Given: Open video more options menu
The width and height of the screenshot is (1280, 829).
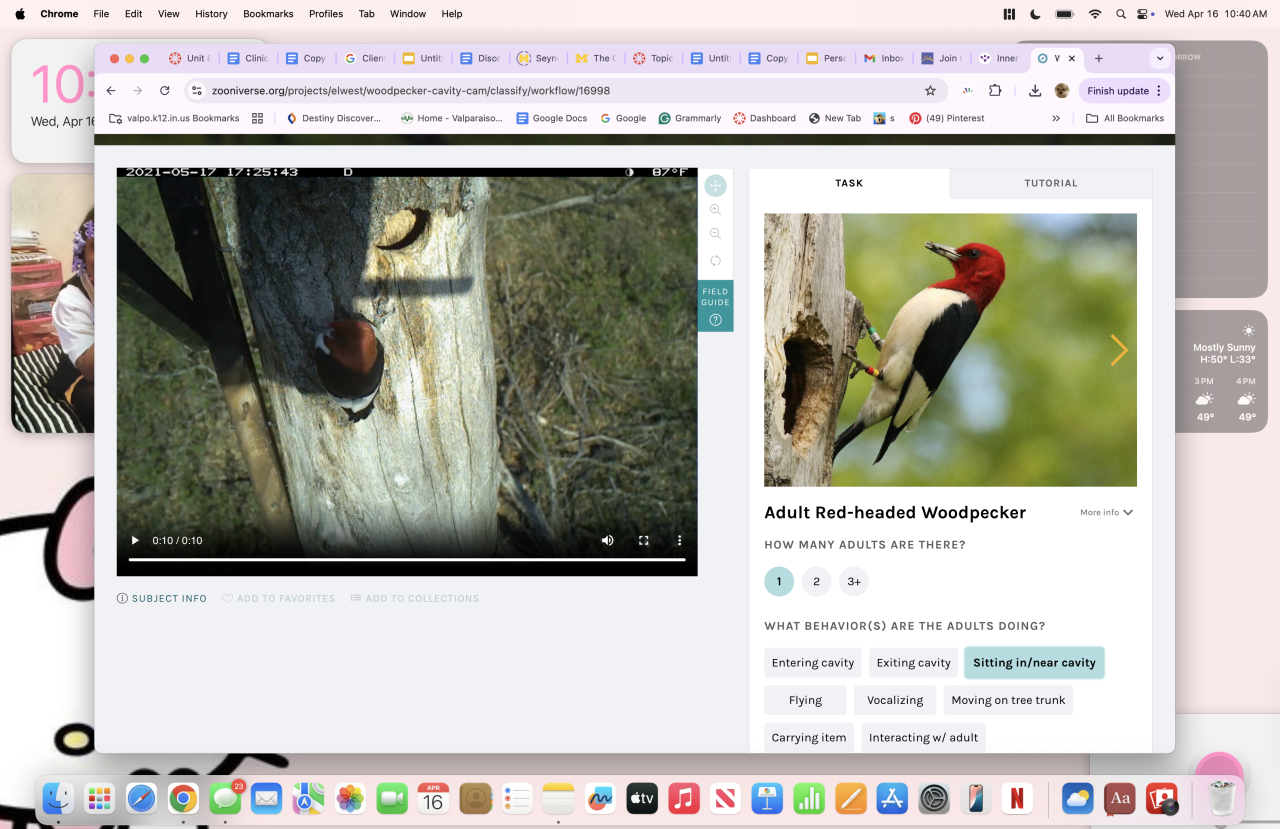Looking at the screenshot, I should pos(679,540).
